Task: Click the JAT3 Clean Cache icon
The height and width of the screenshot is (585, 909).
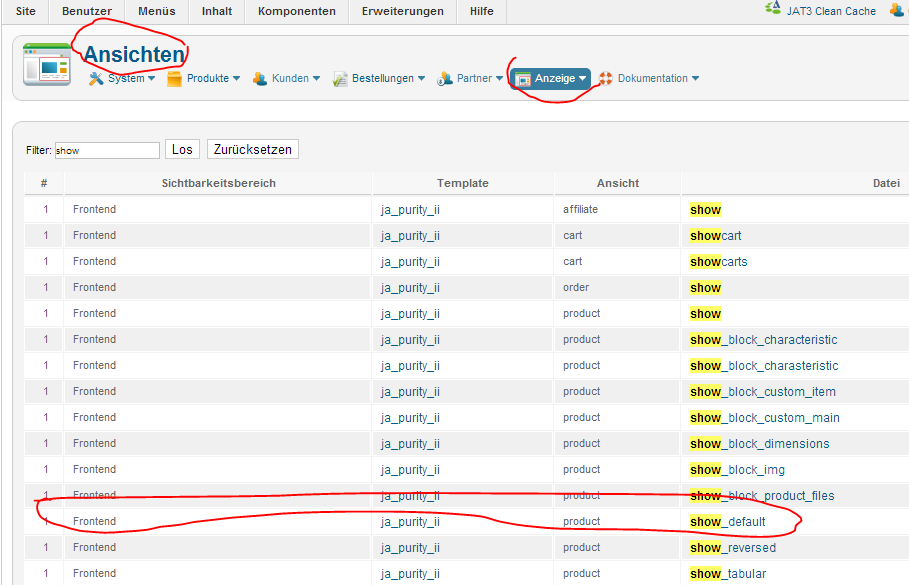Action: (773, 10)
